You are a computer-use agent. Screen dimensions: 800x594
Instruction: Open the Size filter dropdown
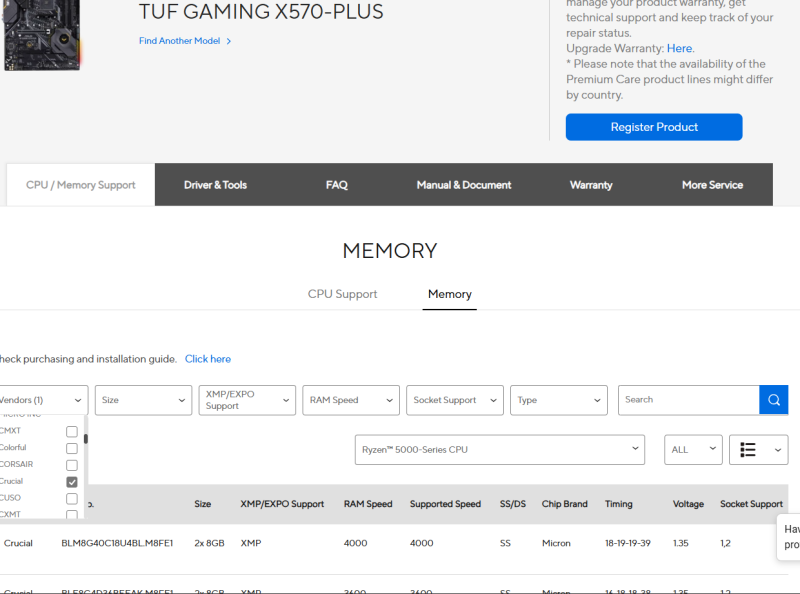[x=143, y=400]
